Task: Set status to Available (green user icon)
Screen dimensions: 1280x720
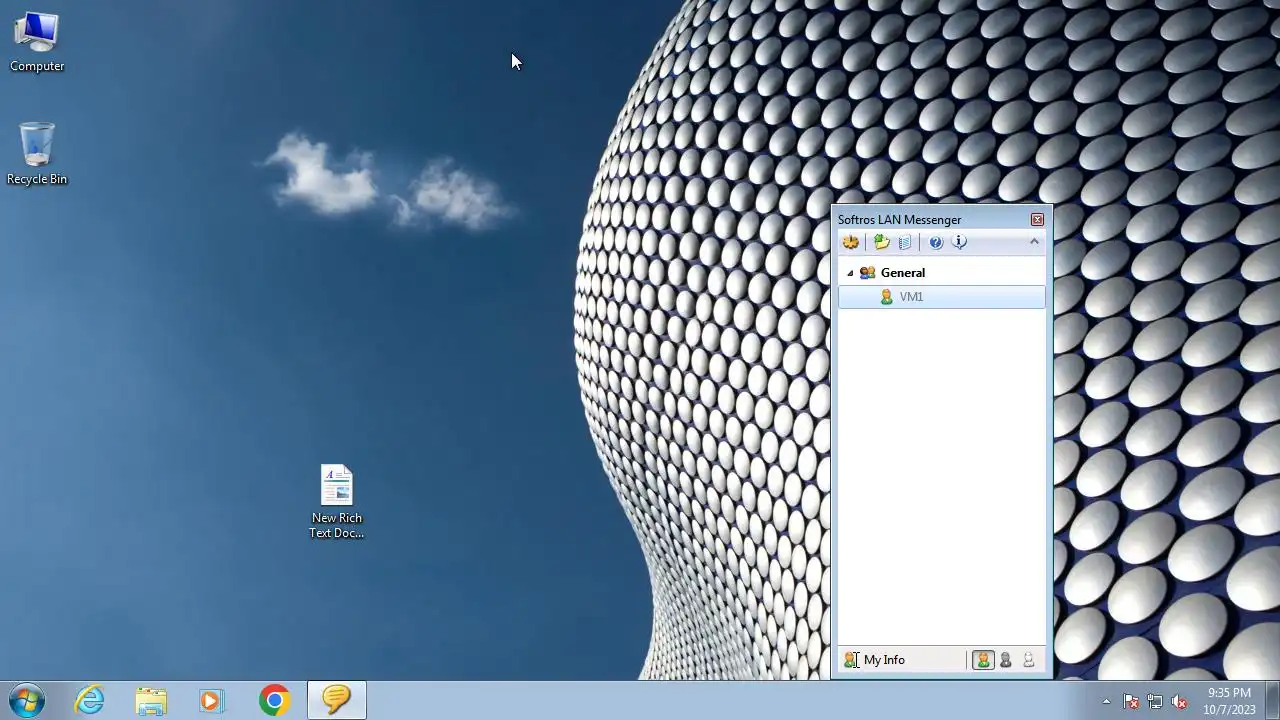Action: [x=983, y=660]
